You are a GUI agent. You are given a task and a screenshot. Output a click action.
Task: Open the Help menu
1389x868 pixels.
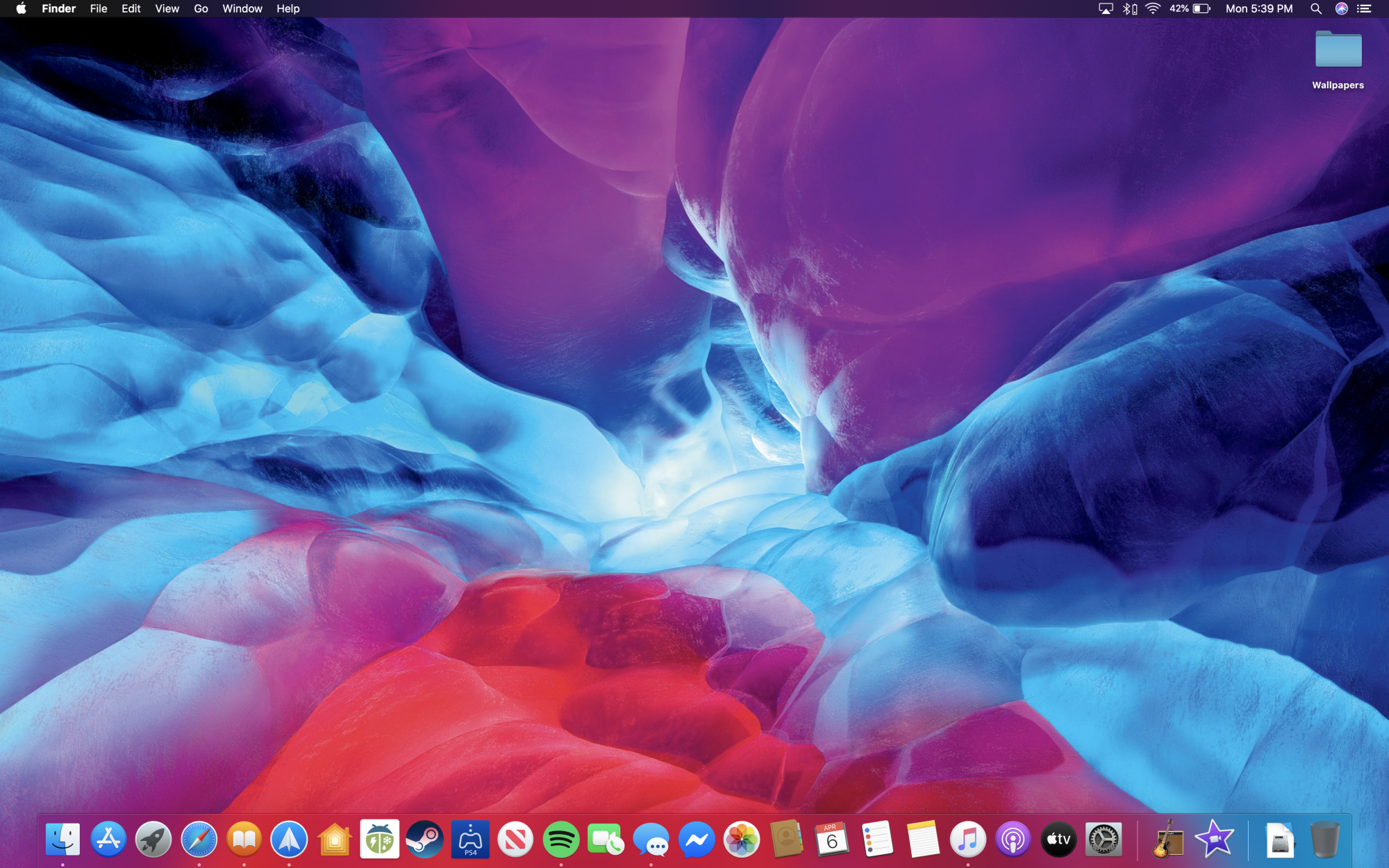(x=288, y=8)
